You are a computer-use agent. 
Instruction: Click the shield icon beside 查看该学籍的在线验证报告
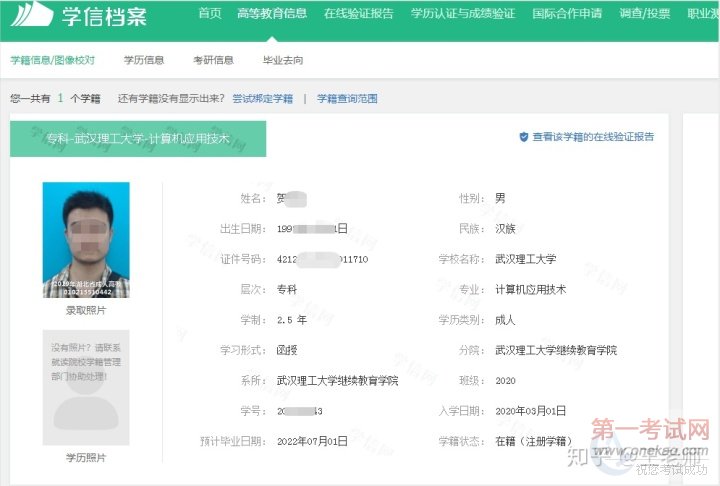coord(523,137)
